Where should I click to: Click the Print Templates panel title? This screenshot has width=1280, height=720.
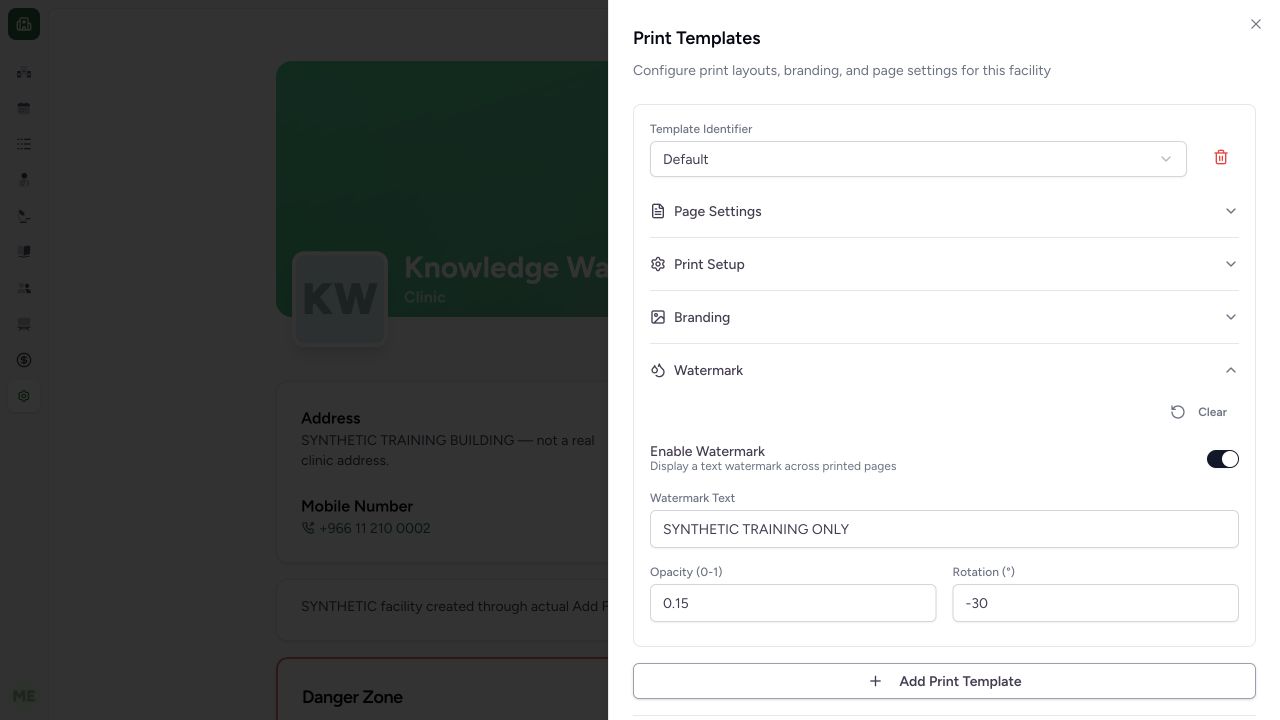(697, 38)
